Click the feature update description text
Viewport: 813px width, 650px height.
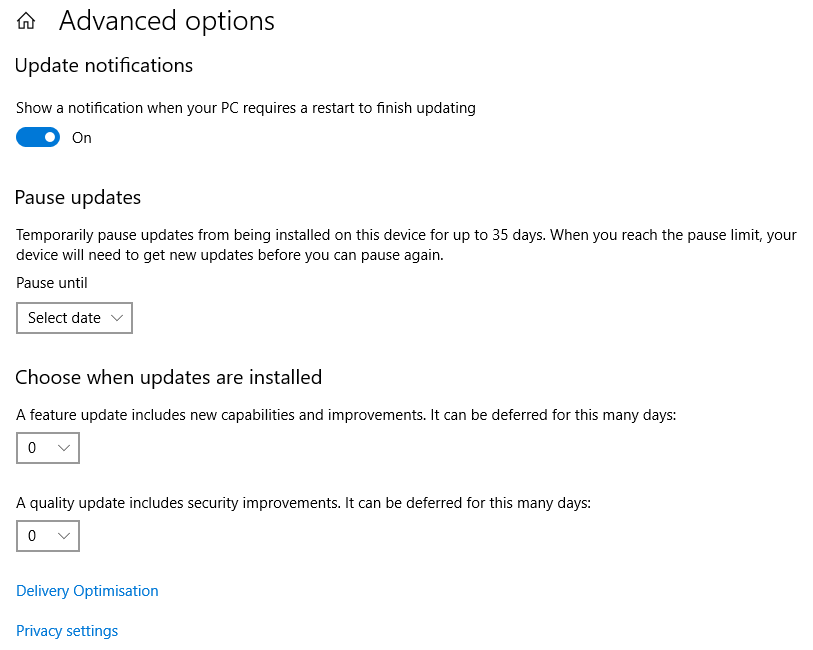(x=346, y=415)
